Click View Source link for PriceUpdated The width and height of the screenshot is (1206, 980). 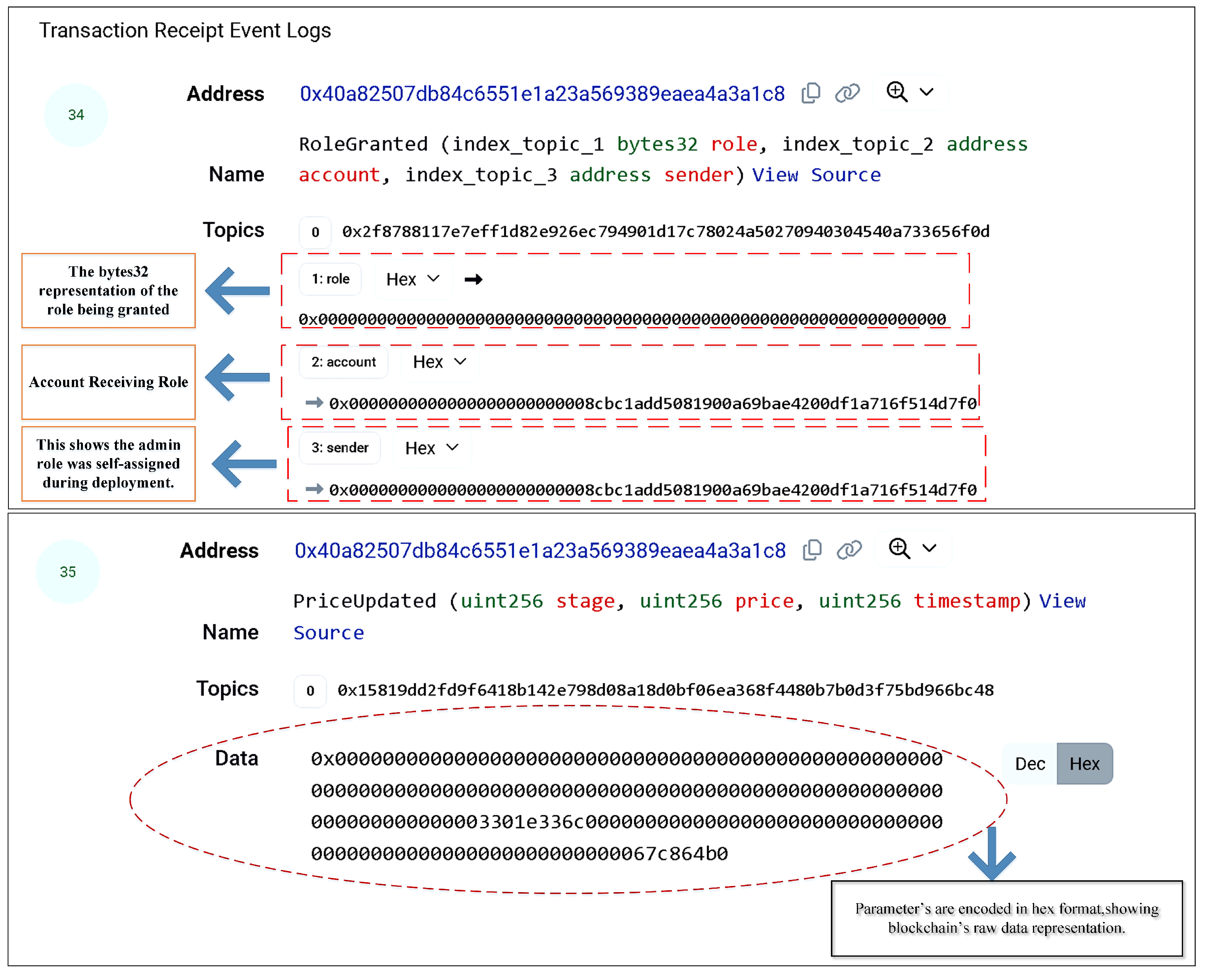point(1062,601)
